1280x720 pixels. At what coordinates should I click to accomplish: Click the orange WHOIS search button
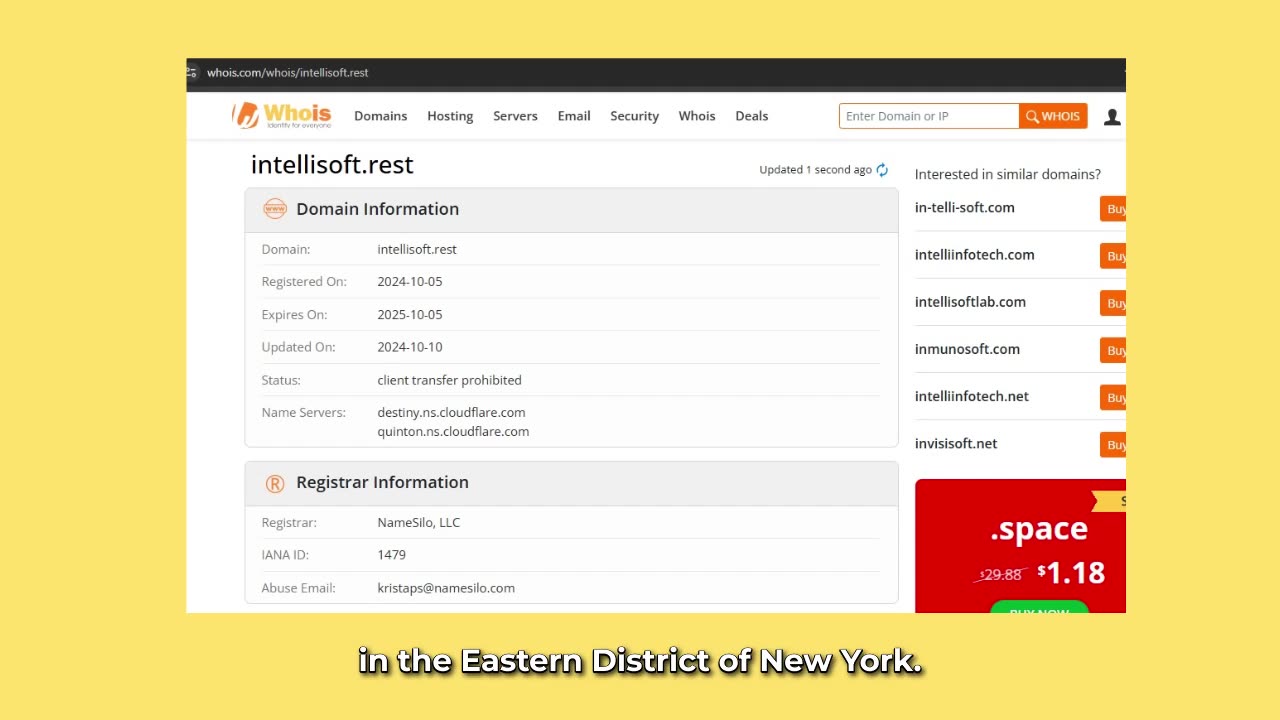coord(1053,116)
